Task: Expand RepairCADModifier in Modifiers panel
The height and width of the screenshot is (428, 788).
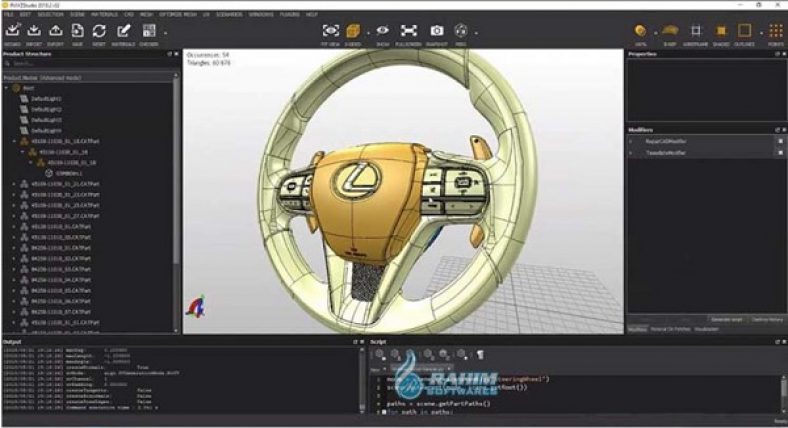Action: coord(631,142)
